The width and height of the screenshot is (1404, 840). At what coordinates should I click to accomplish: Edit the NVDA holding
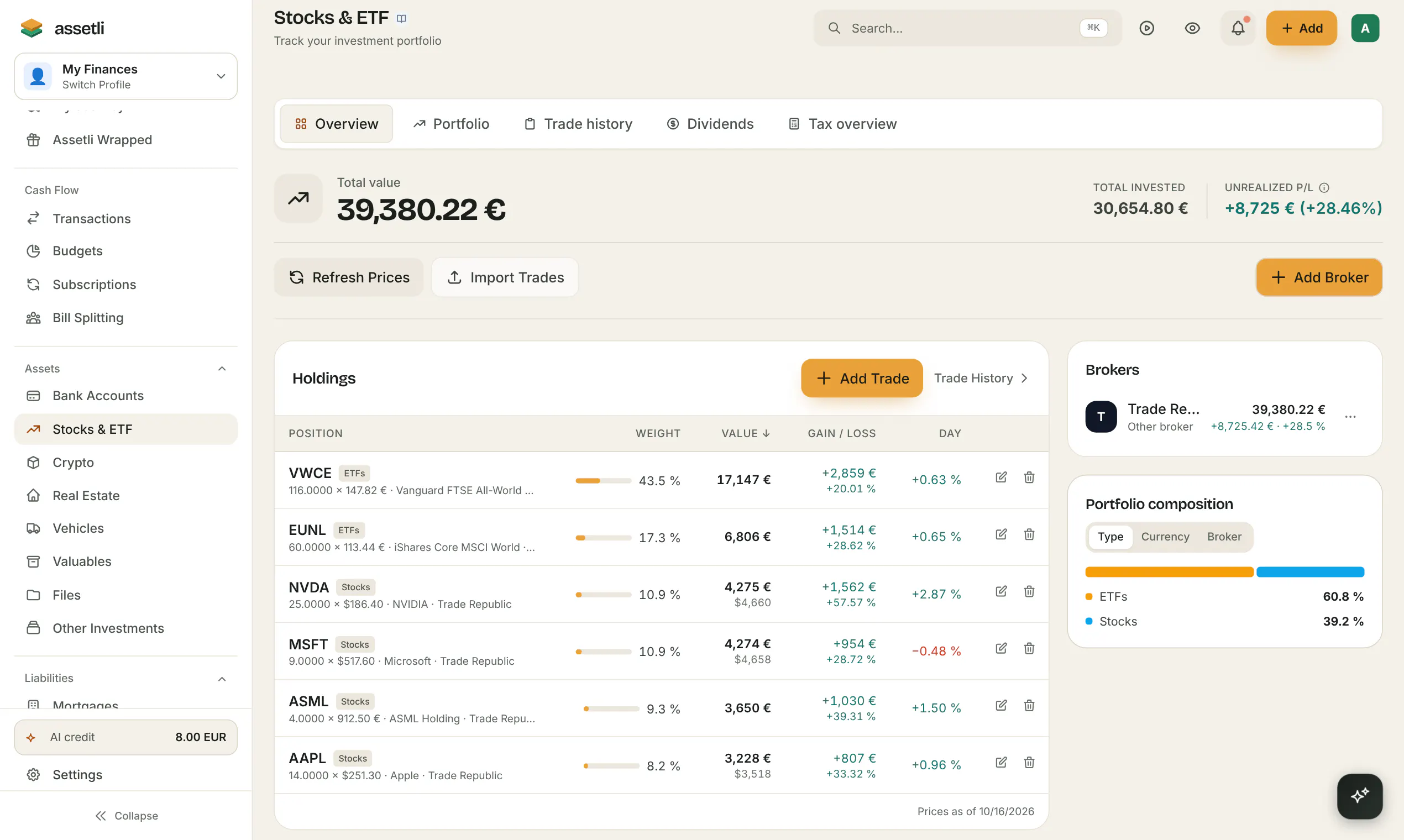point(1001,591)
